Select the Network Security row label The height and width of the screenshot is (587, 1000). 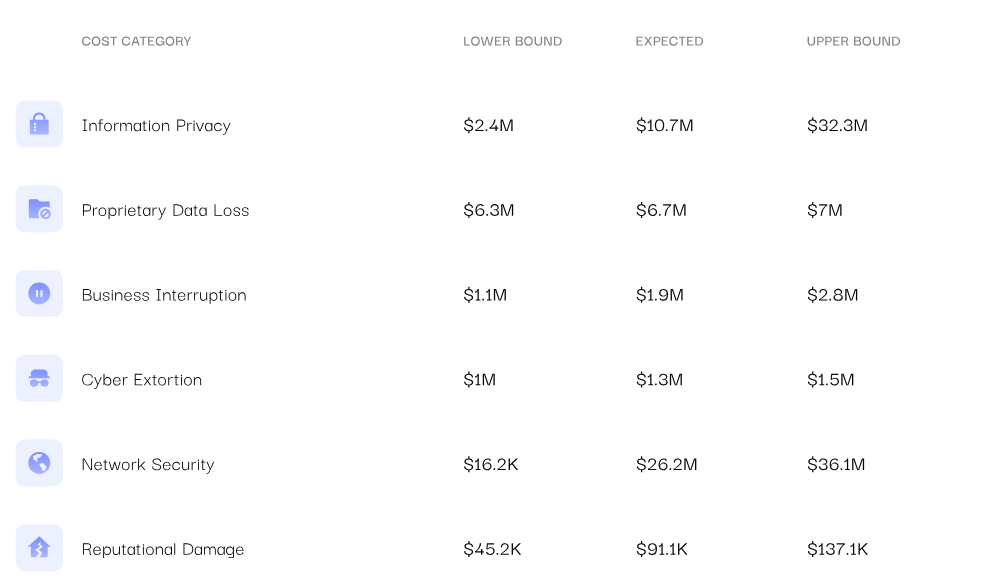[x=148, y=465]
